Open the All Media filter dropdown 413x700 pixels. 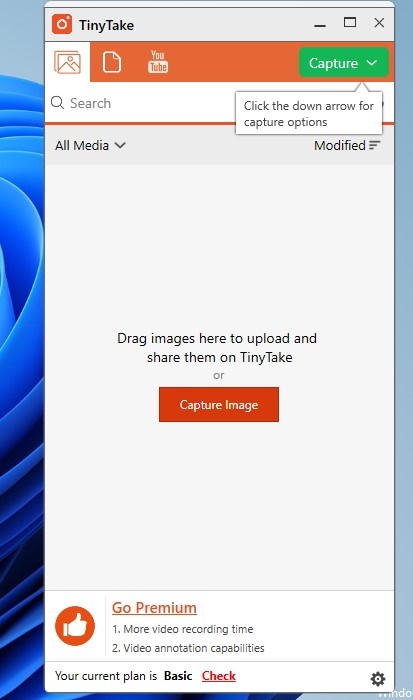(x=90, y=146)
